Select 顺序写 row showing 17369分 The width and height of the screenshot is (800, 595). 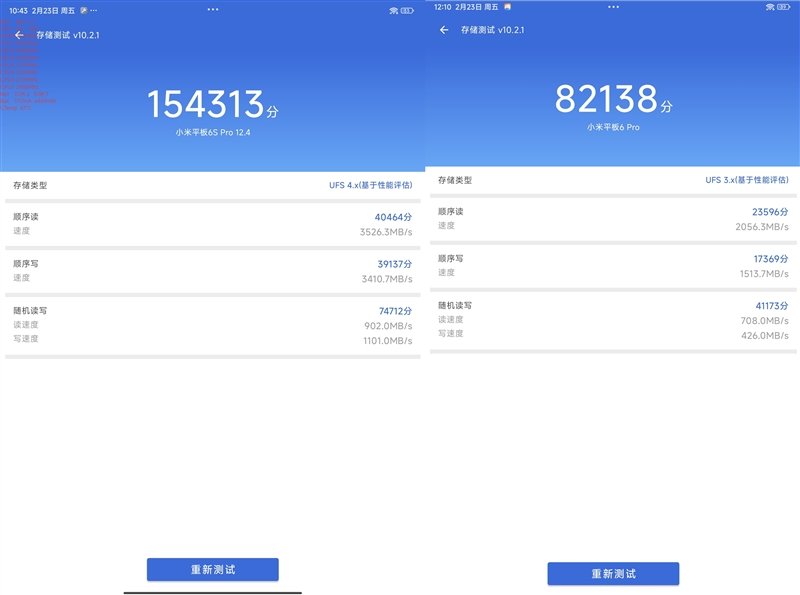click(x=613, y=265)
